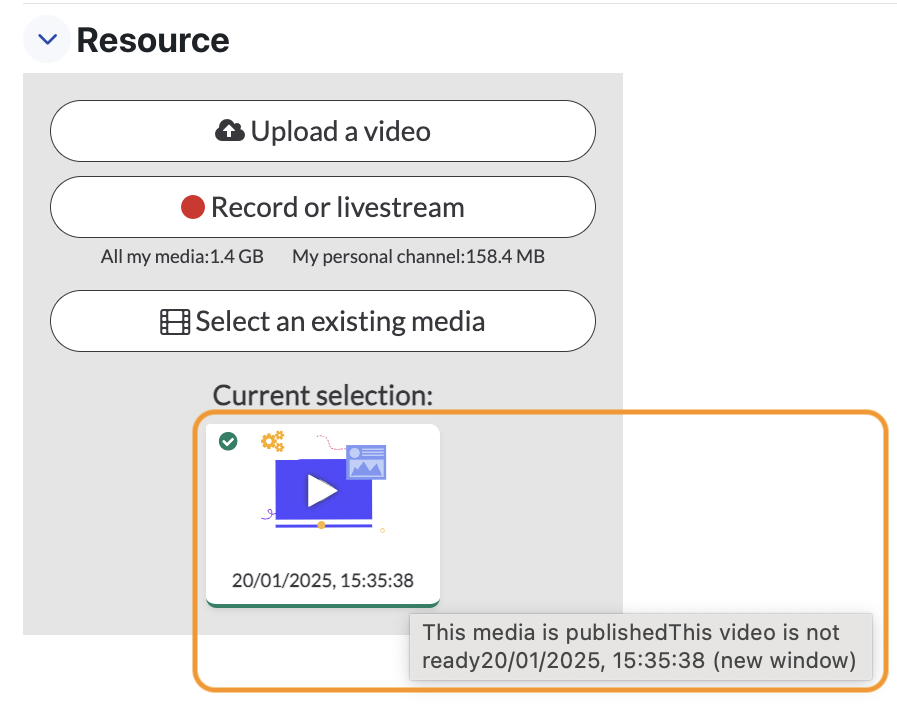Click the Resource heading
This screenshot has height=706, width=897.
153,40
